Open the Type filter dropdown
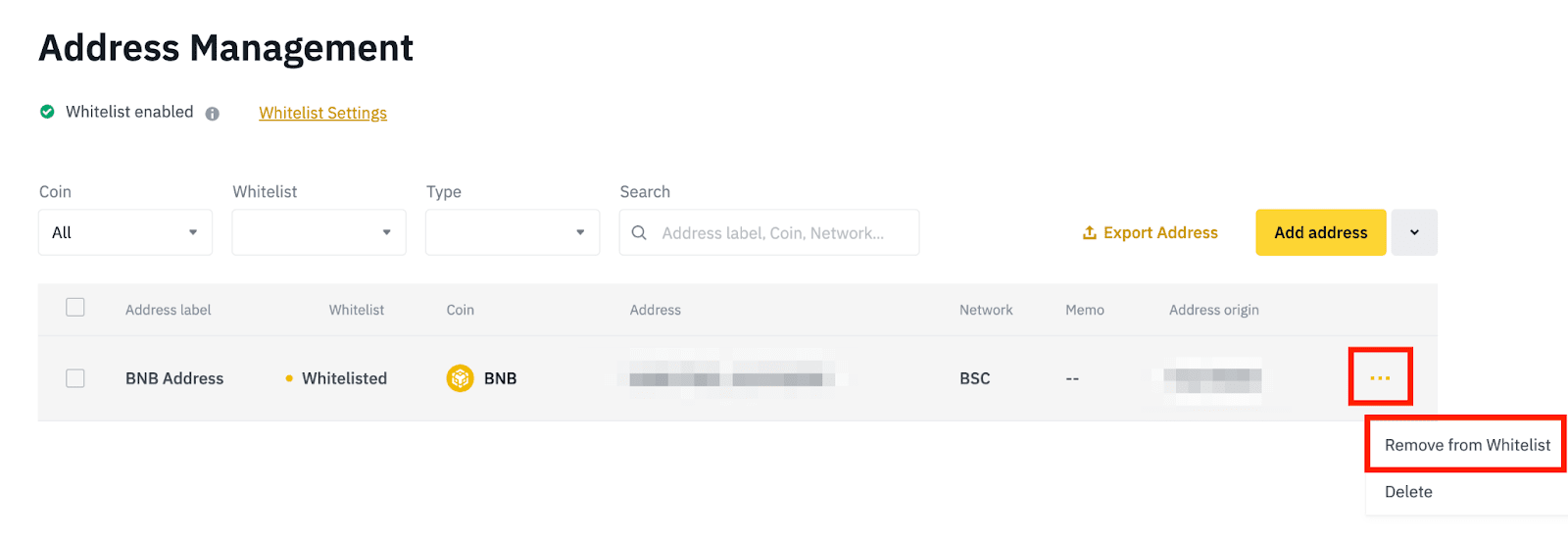 (x=513, y=233)
